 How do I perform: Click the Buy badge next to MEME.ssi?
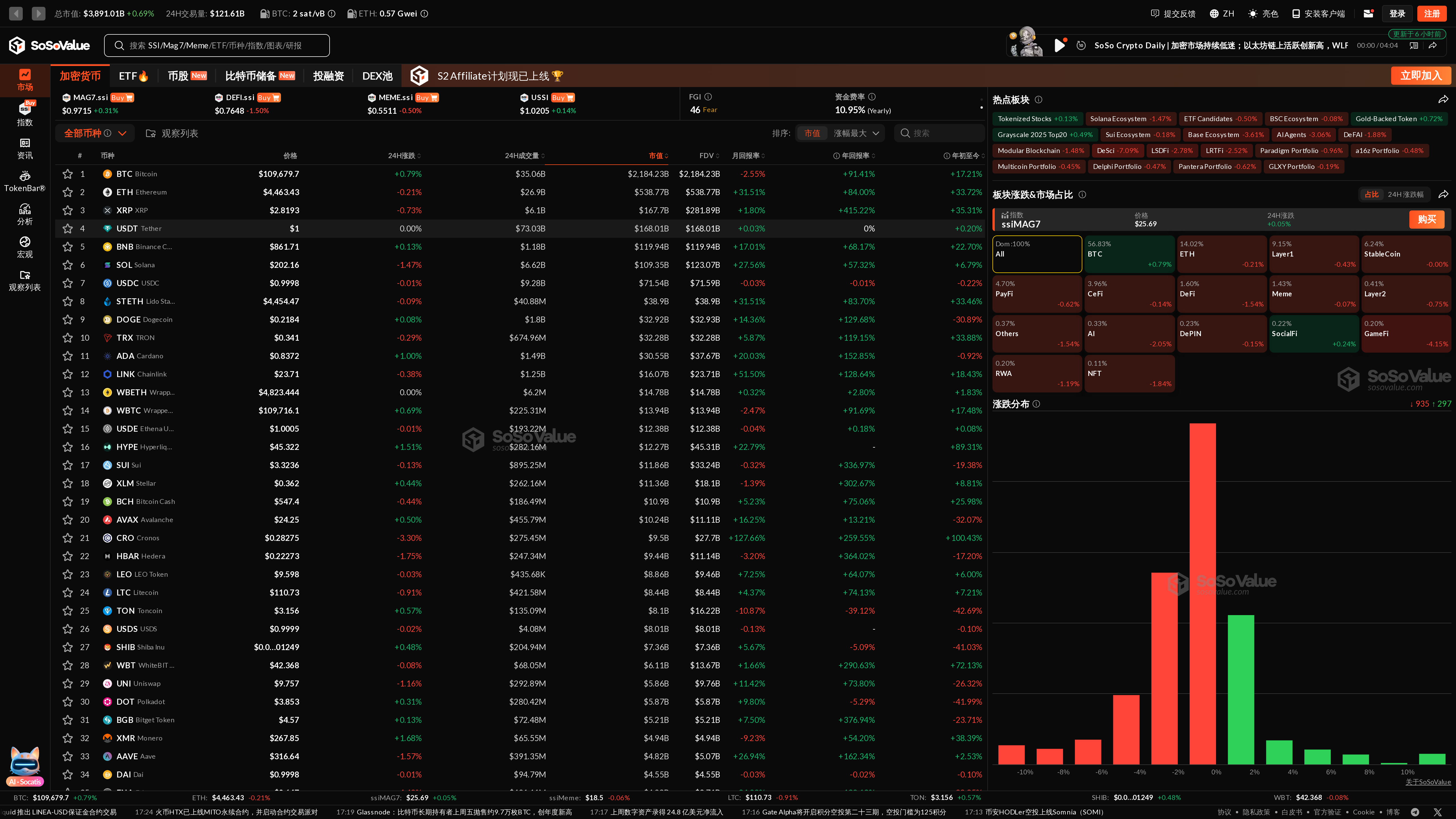pos(427,97)
